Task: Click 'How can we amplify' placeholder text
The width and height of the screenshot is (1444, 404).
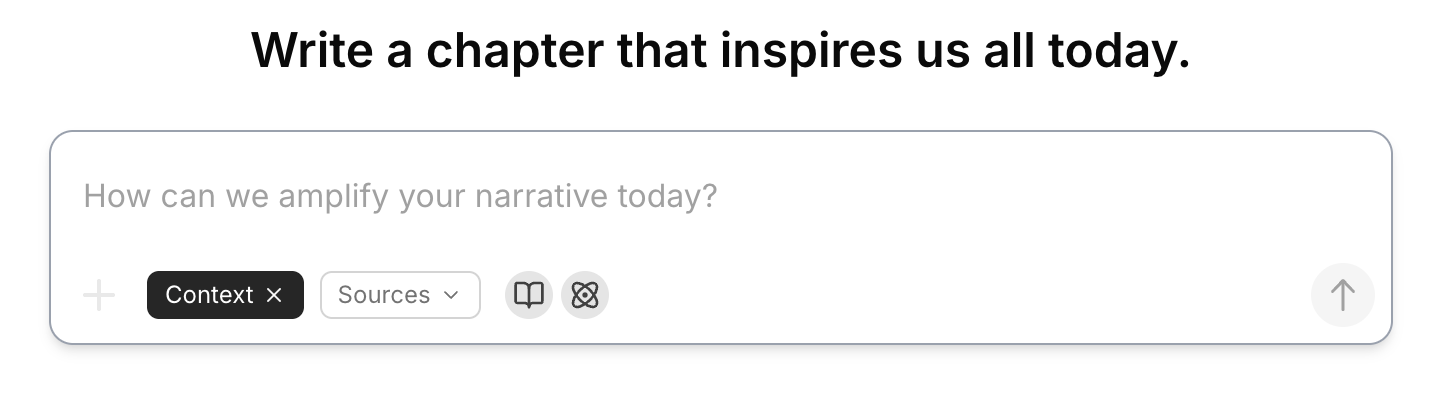Action: point(400,195)
